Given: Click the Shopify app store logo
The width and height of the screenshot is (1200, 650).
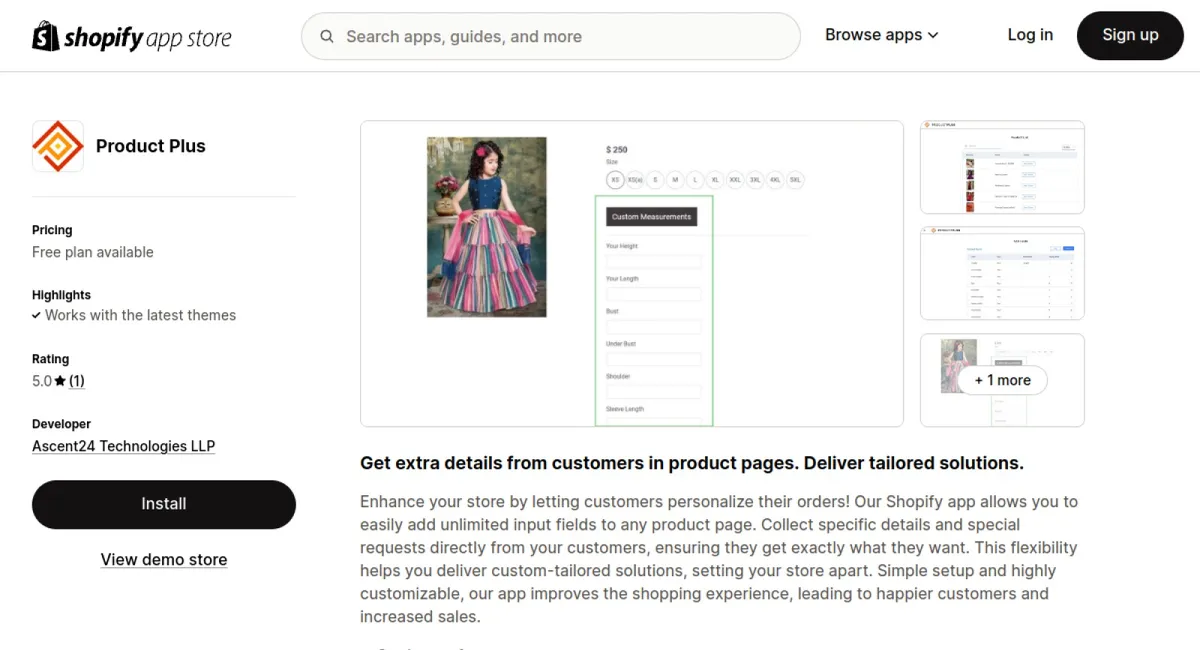Looking at the screenshot, I should 132,37.
